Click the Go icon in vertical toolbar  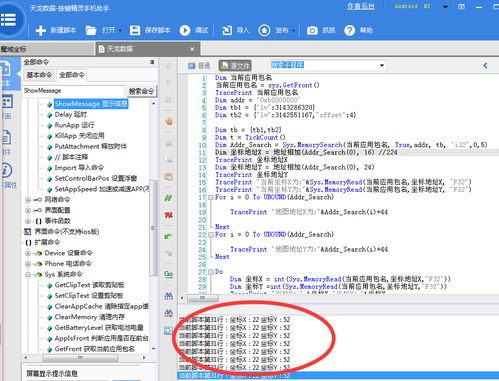click(x=168, y=274)
